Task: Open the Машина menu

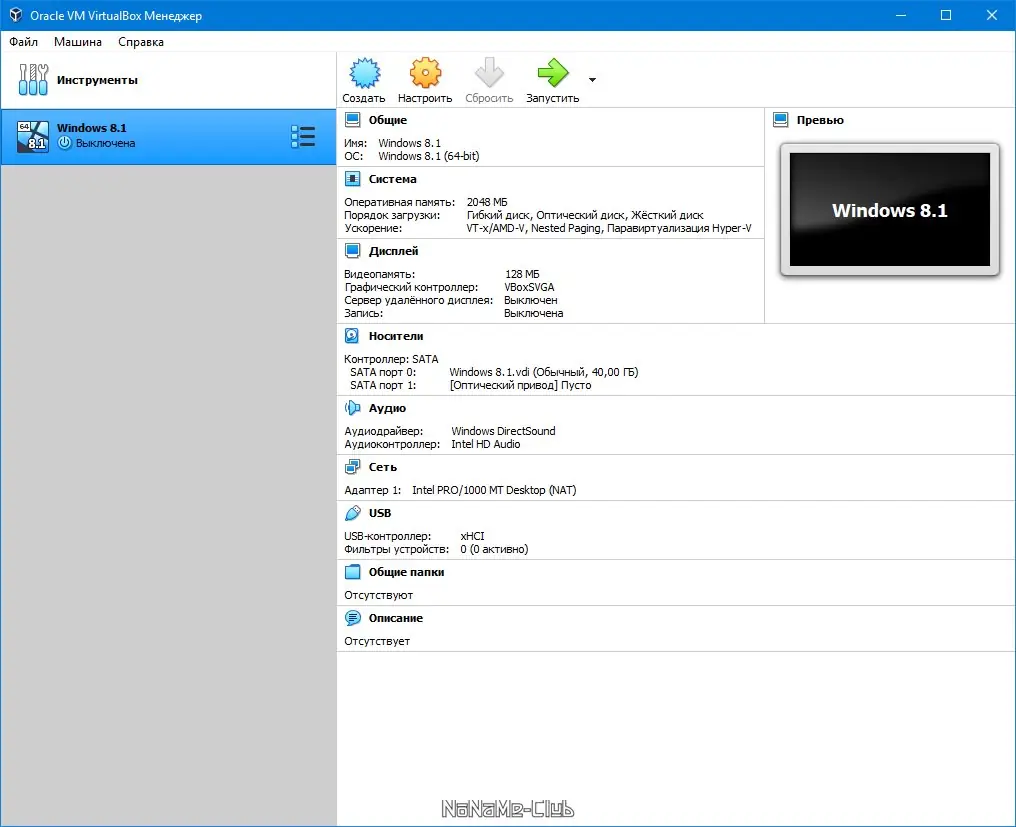Action: pyautogui.click(x=78, y=41)
